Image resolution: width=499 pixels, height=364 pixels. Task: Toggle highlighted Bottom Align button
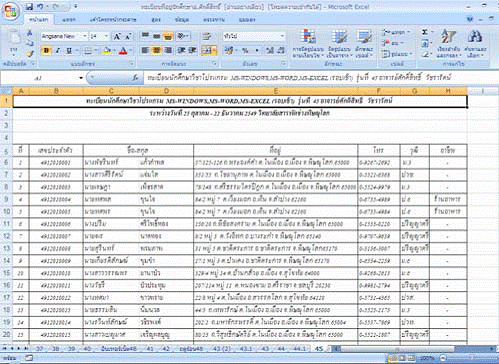[168, 36]
